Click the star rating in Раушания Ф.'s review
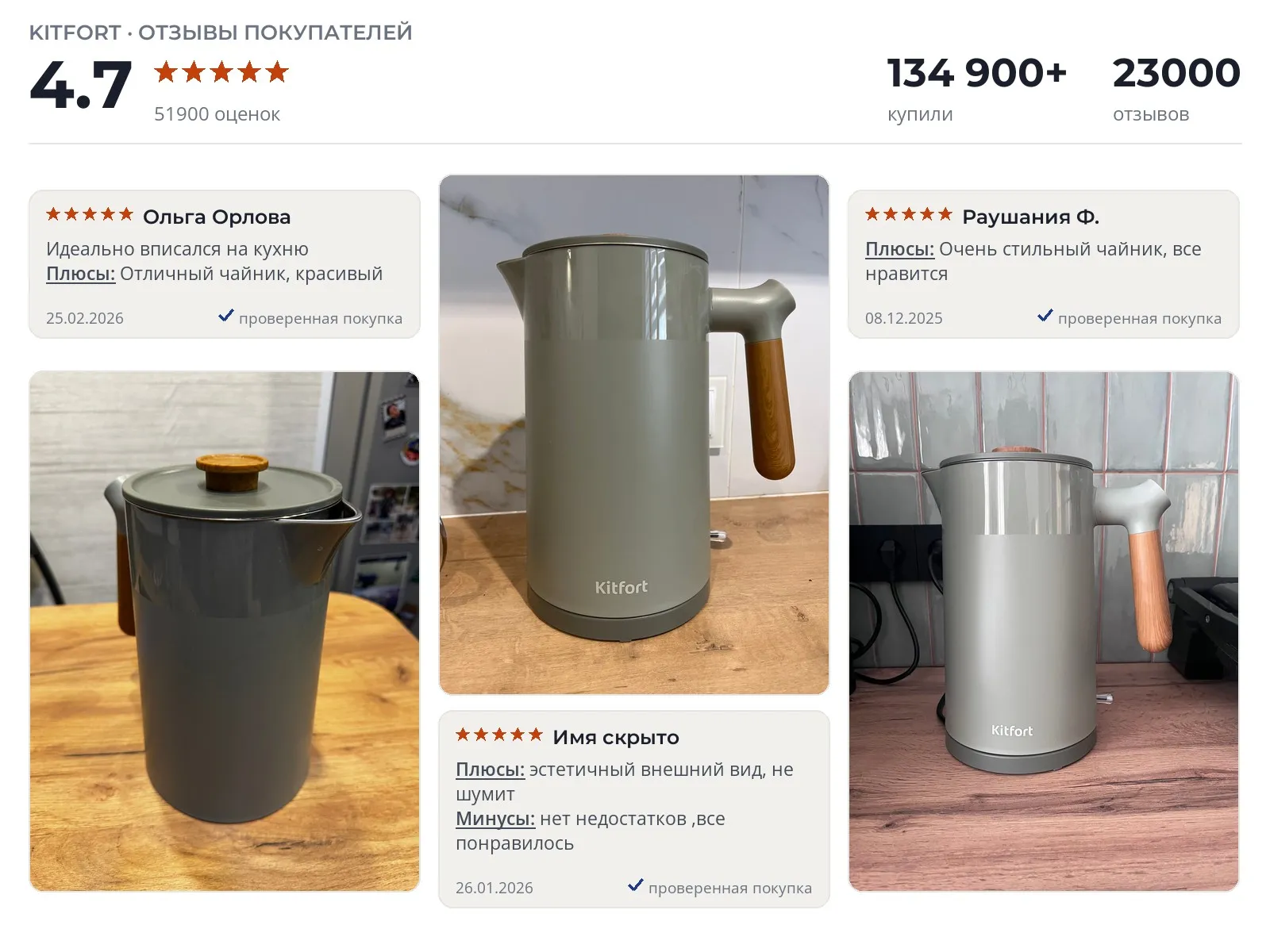Screen dimensions: 1270x952 click(x=909, y=214)
